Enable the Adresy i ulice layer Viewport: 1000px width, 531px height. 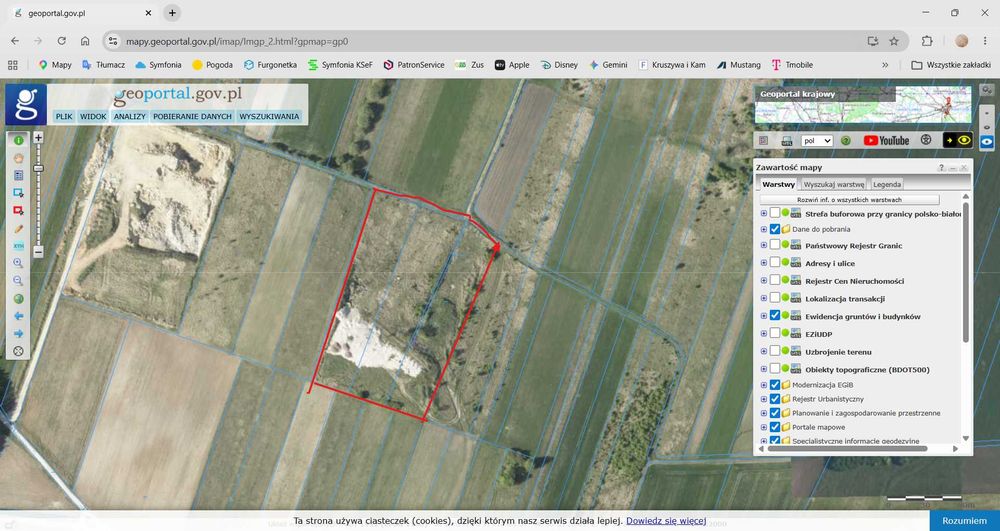775,263
